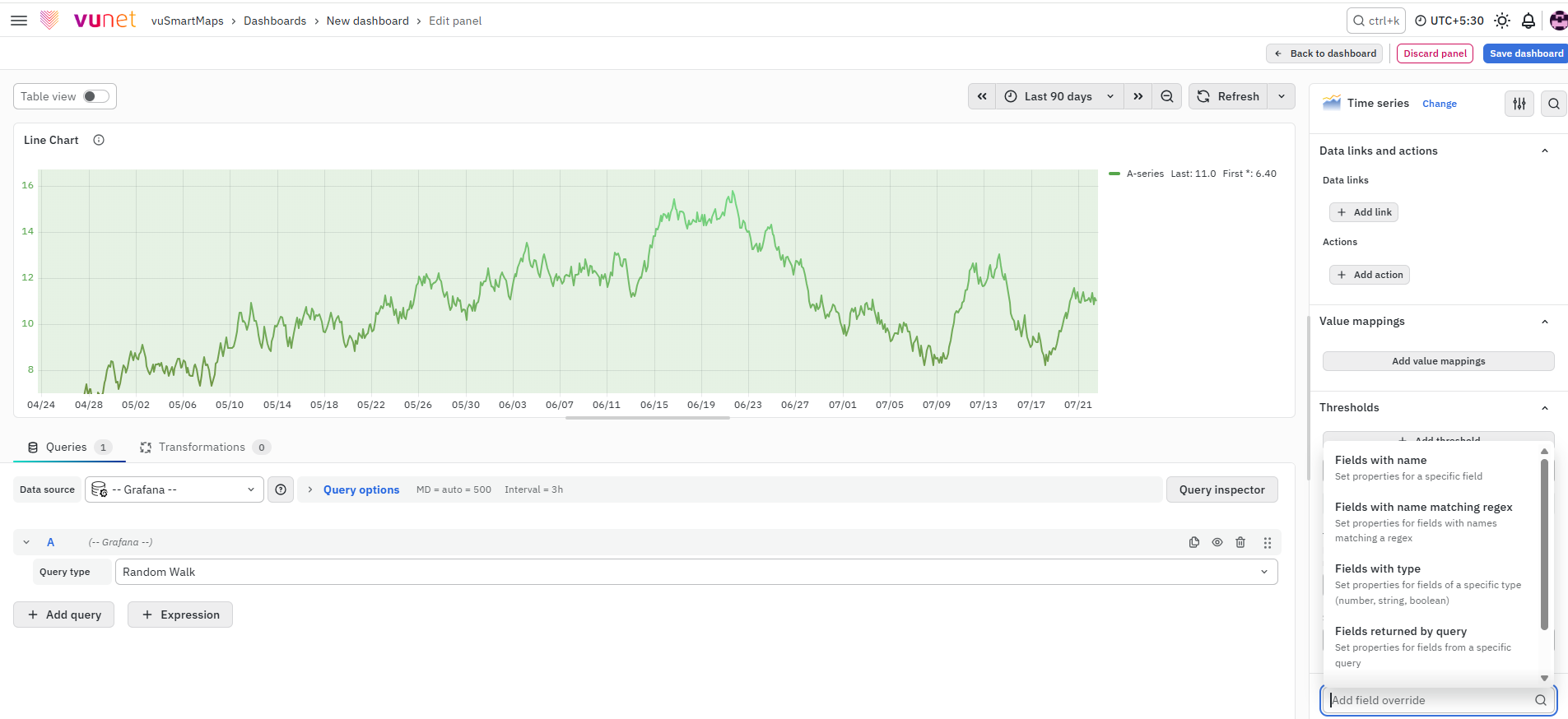The width and height of the screenshot is (1568, 719).
Task: Duplicate query A with copy icon
Action: pyautogui.click(x=1194, y=542)
